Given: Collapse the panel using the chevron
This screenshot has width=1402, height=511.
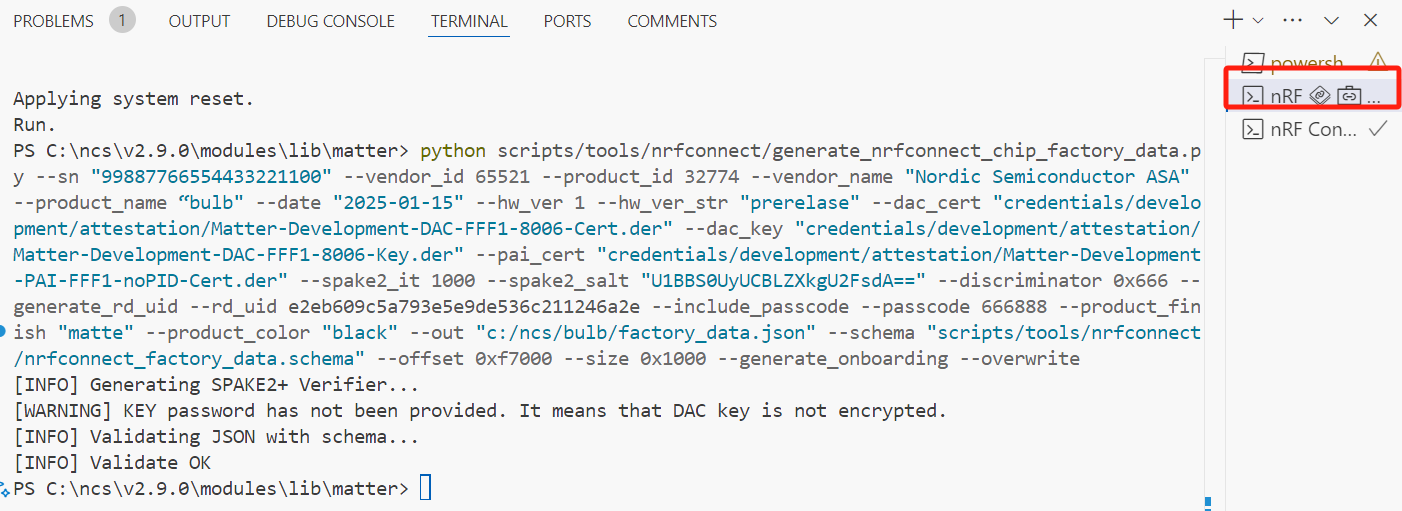Looking at the screenshot, I should (1332, 20).
